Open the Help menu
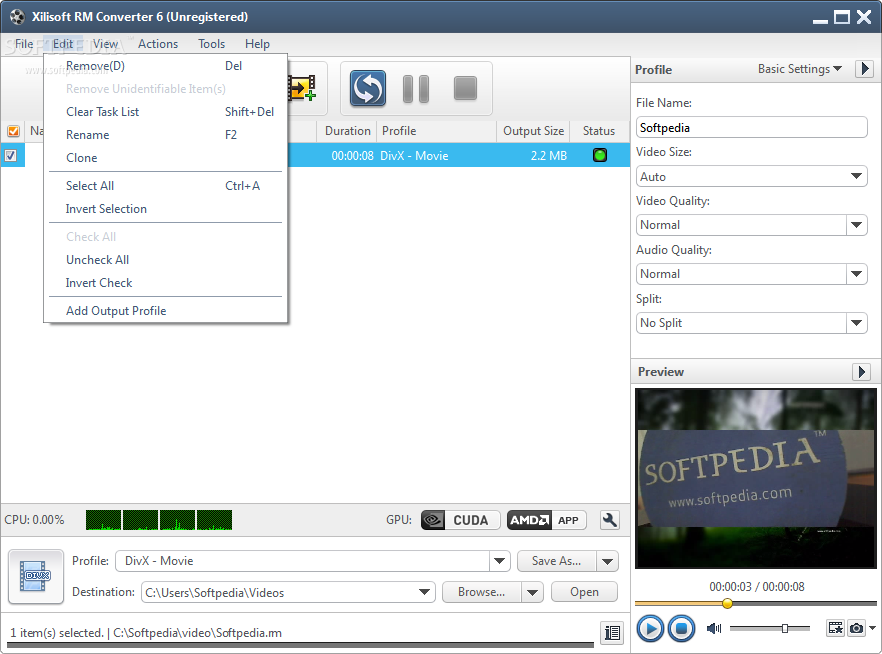This screenshot has width=882, height=654. pyautogui.click(x=257, y=44)
